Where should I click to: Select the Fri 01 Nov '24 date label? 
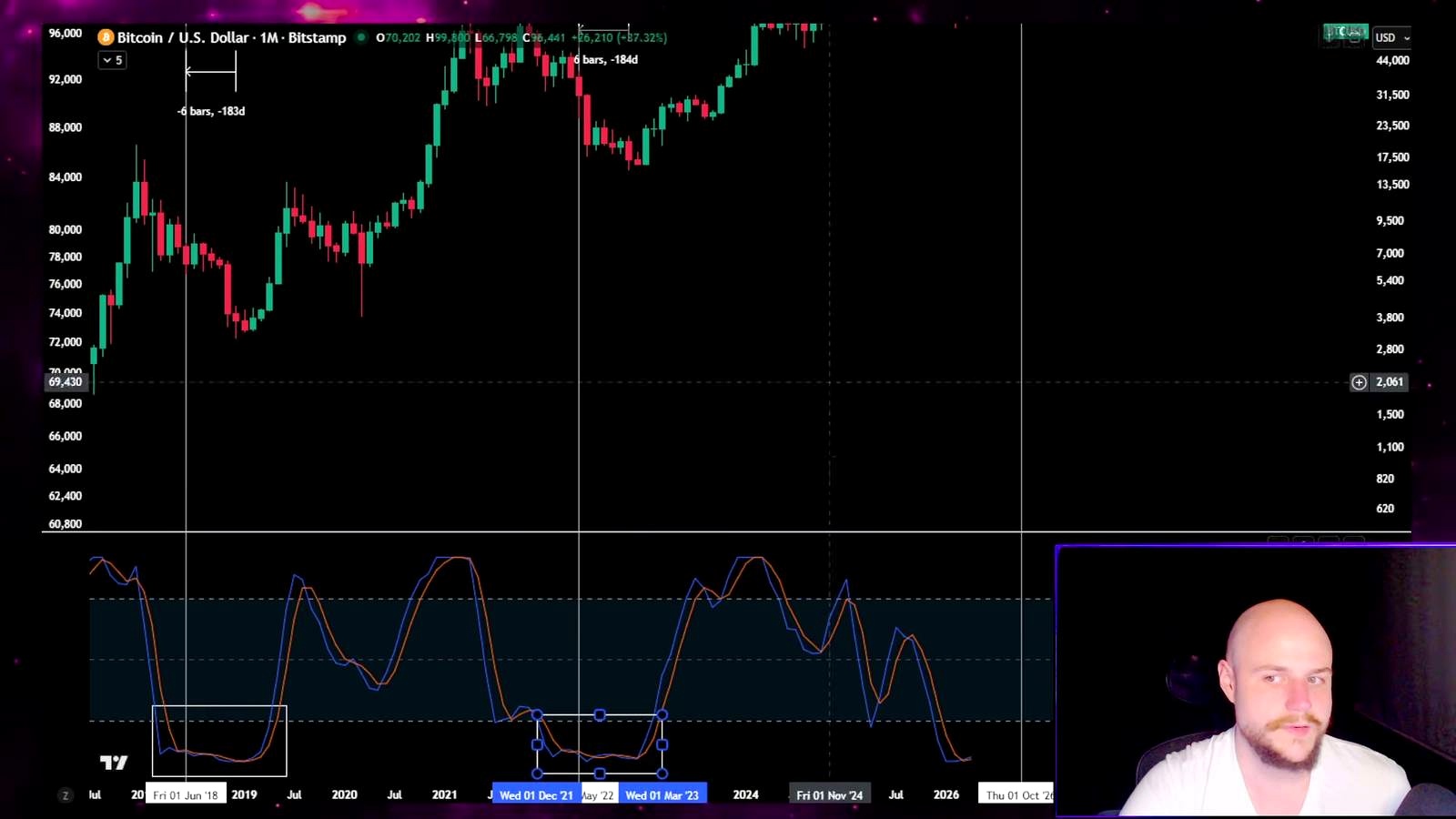(830, 795)
